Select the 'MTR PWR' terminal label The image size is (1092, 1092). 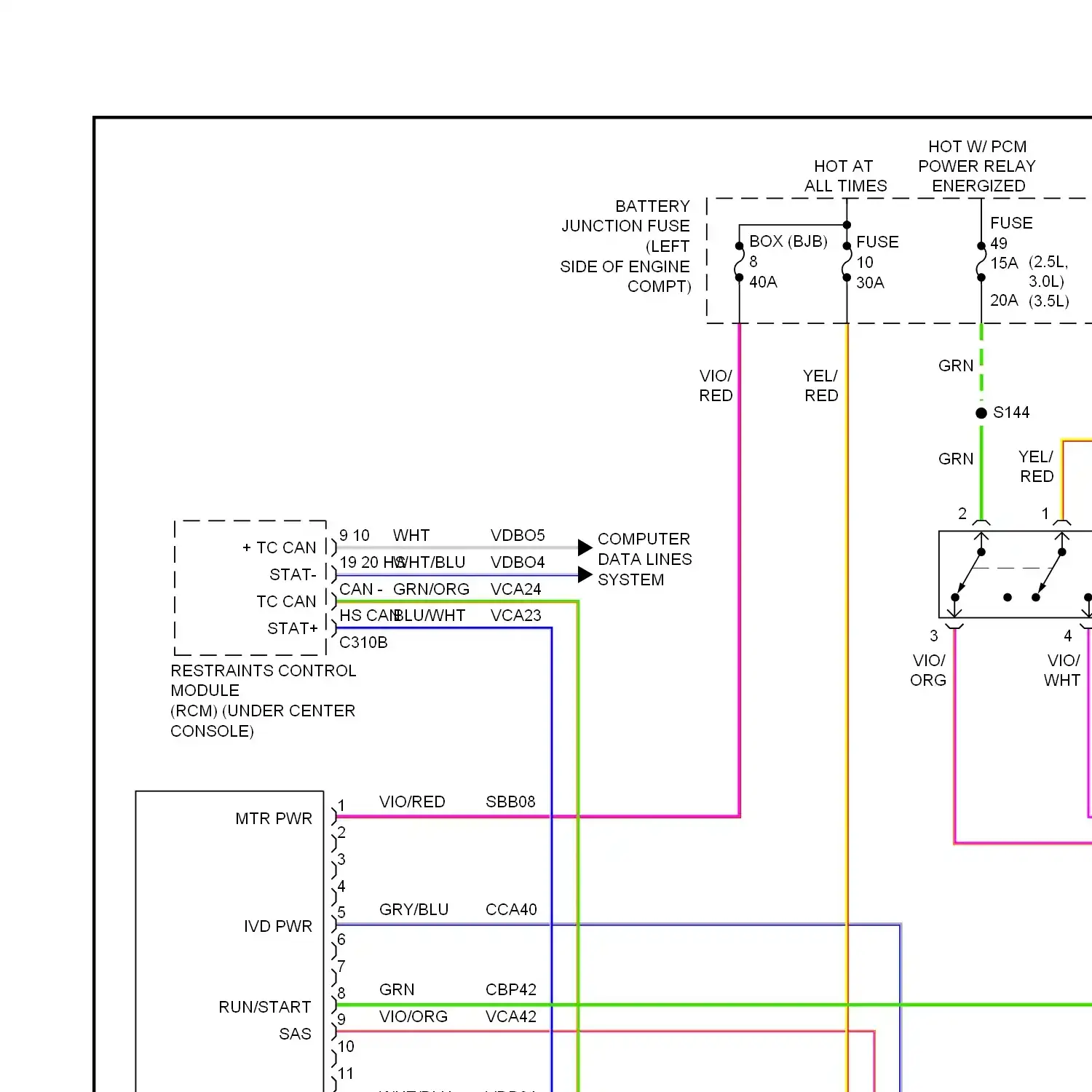[x=274, y=818]
